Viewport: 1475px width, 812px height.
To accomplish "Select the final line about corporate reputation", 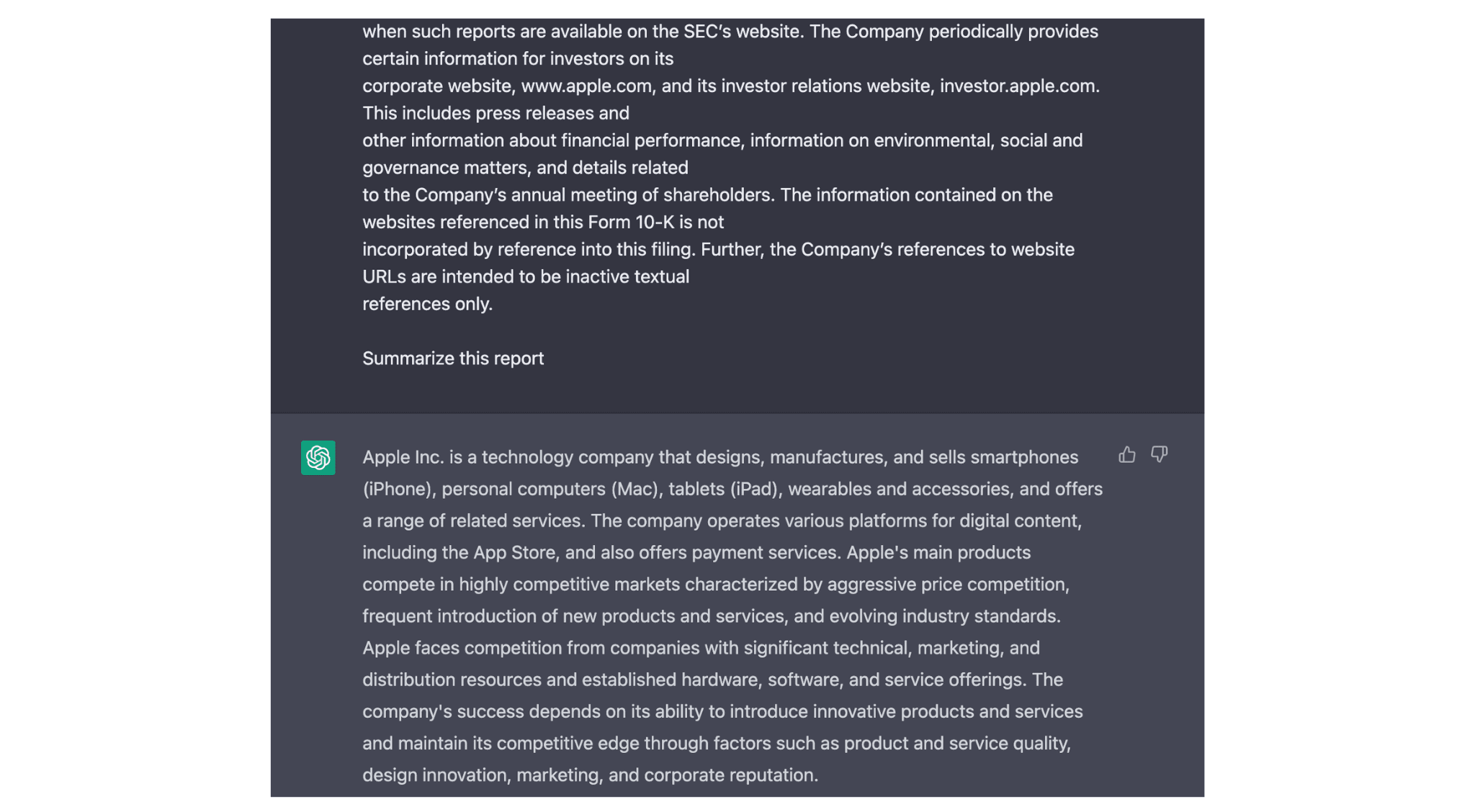I will coord(591,775).
